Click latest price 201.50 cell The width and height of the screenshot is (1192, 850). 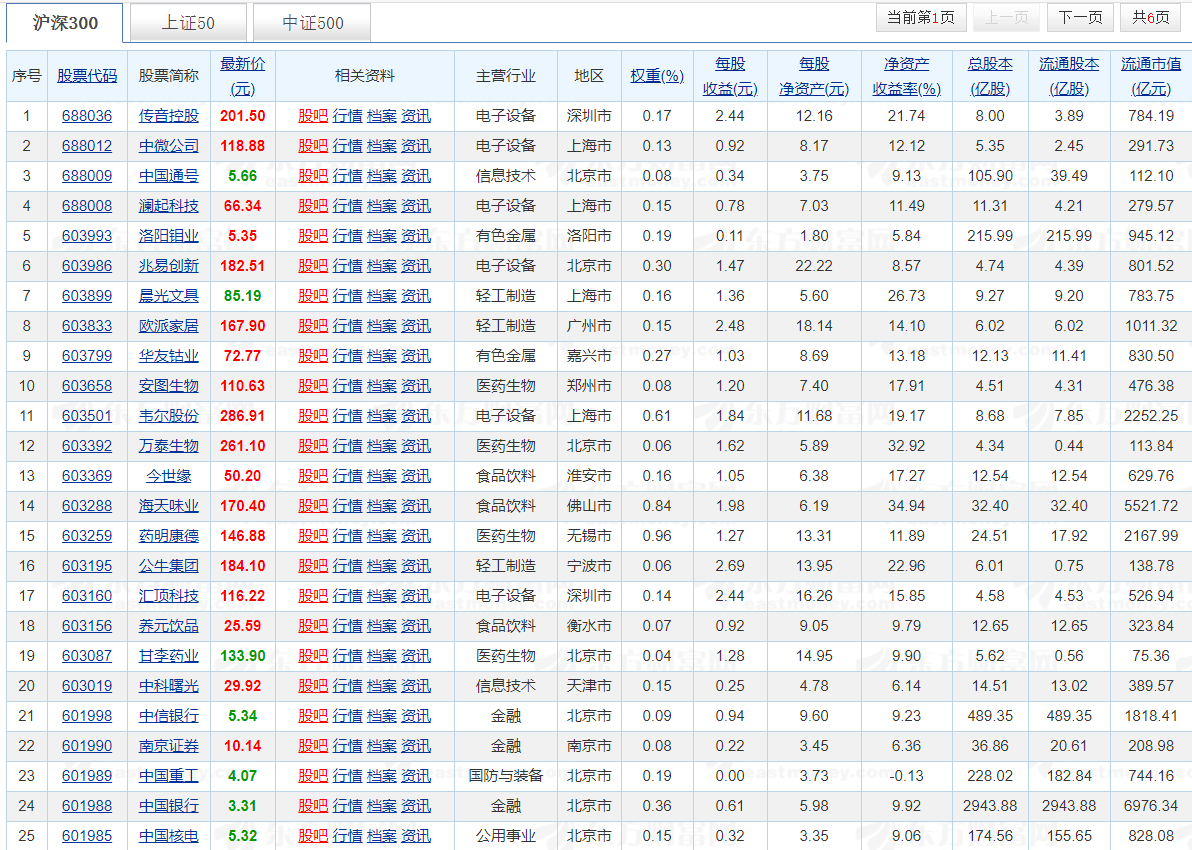[x=243, y=116]
